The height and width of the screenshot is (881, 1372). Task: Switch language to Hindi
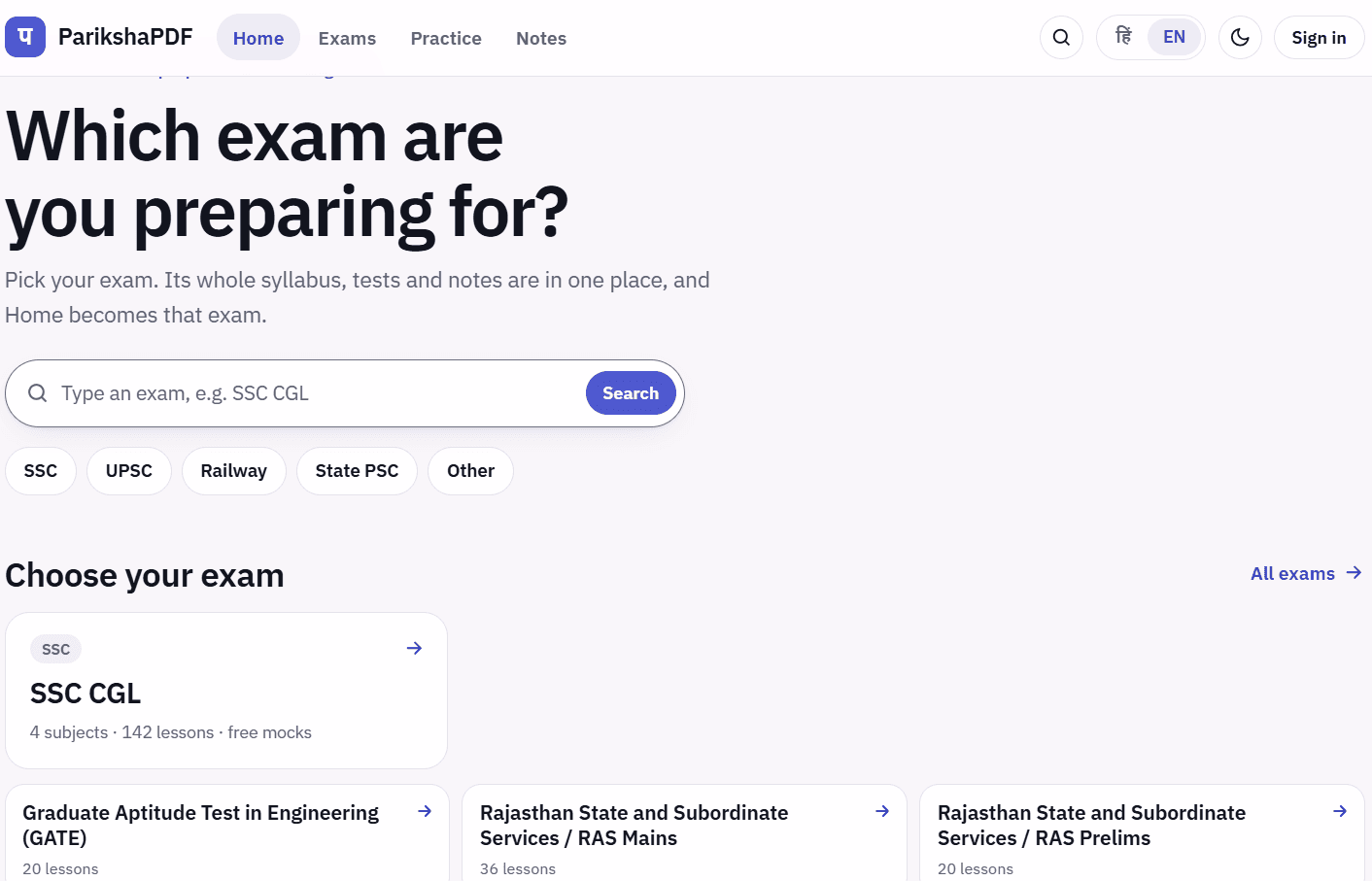coord(1123,37)
